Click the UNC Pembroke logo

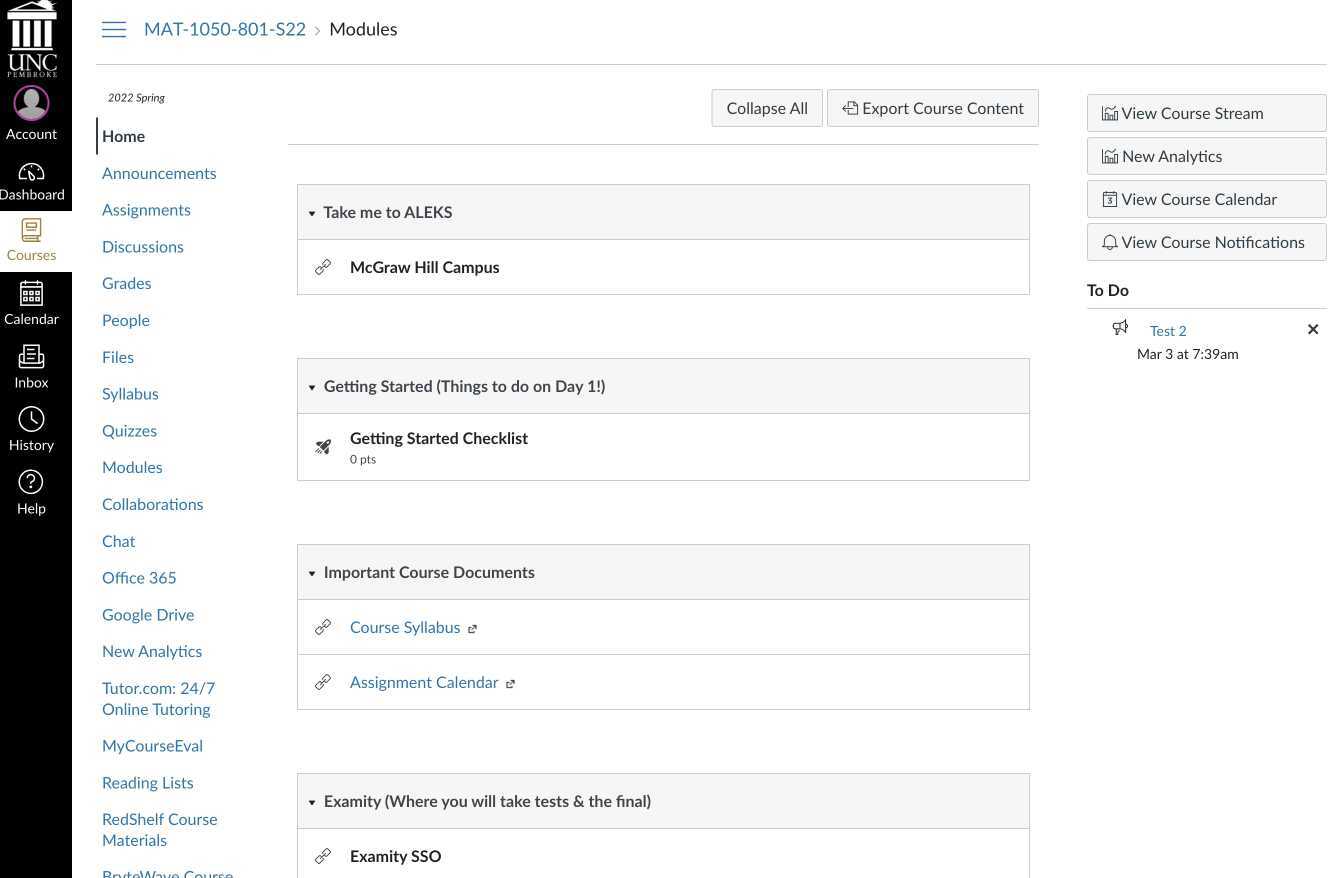click(x=33, y=38)
